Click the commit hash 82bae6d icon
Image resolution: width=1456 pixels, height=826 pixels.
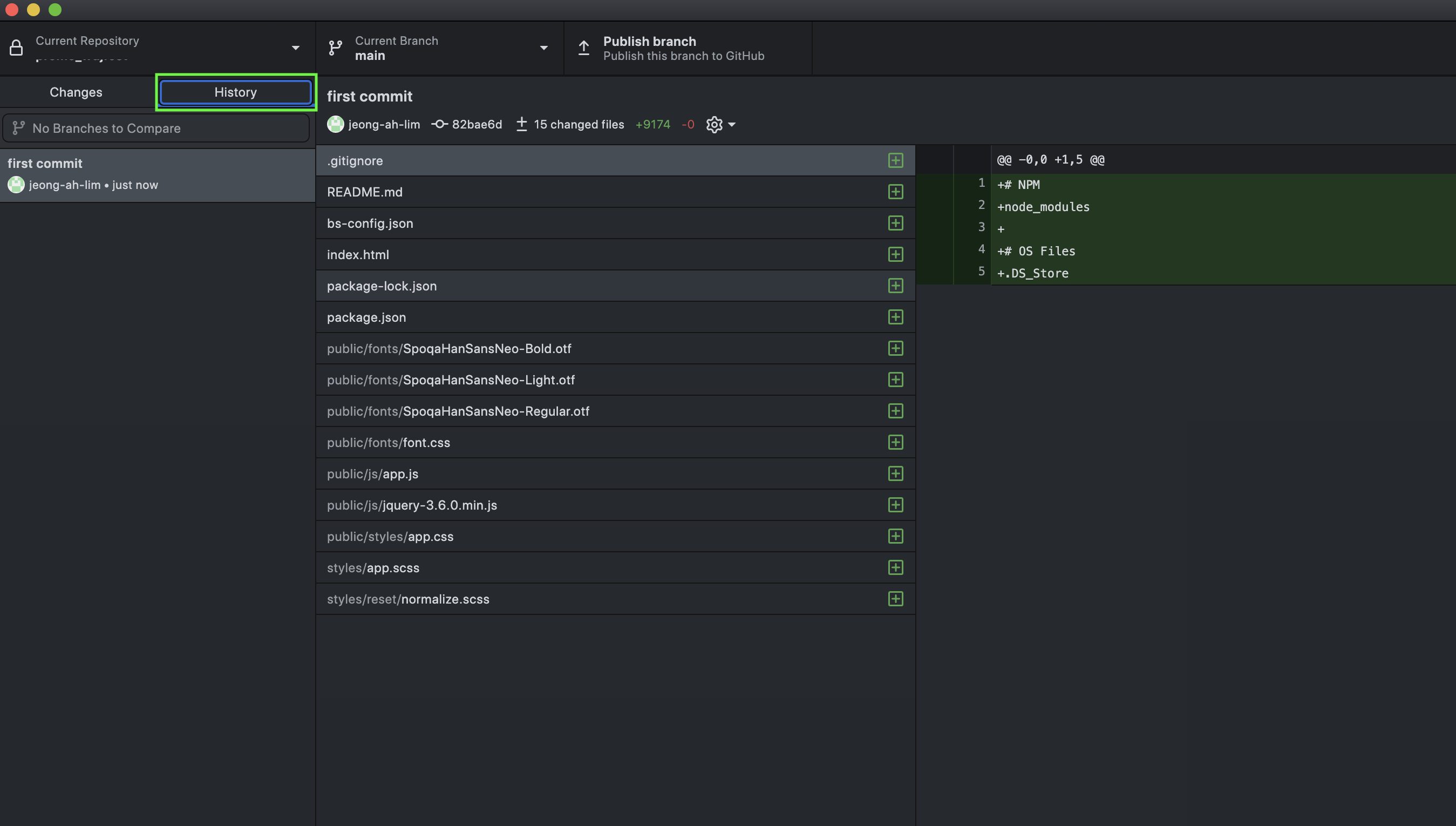point(439,124)
